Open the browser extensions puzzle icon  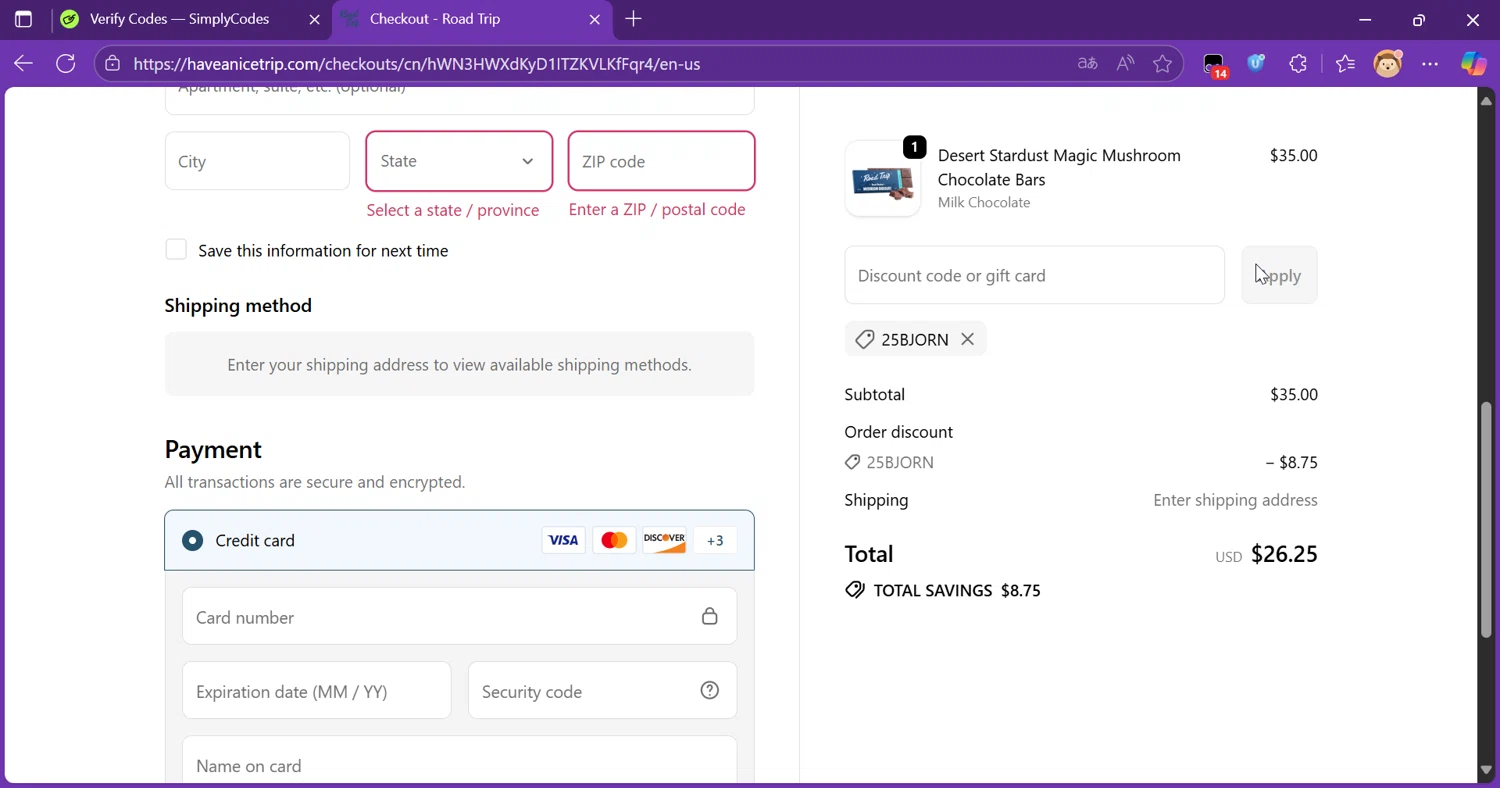point(1298,64)
